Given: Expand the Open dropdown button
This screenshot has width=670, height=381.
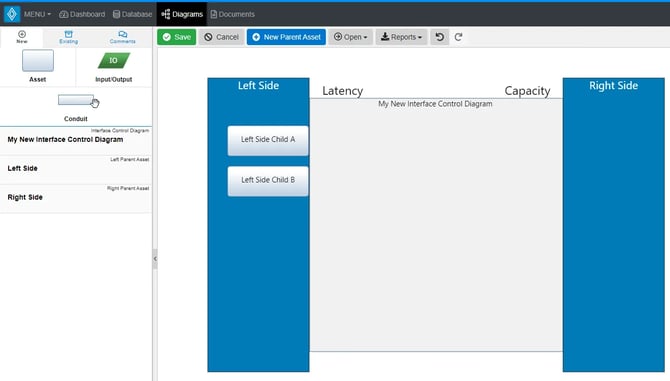Looking at the screenshot, I should (350, 37).
